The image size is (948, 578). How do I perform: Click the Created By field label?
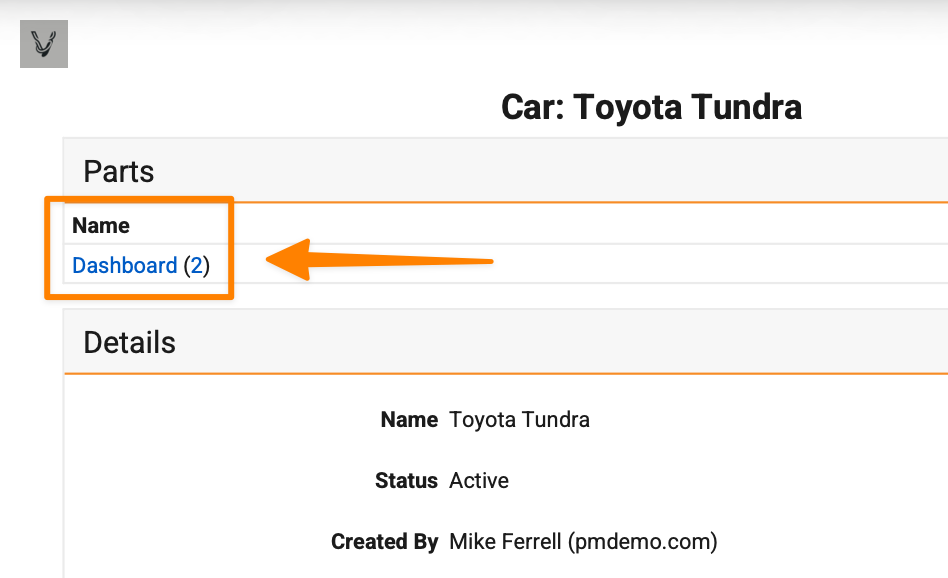384,542
